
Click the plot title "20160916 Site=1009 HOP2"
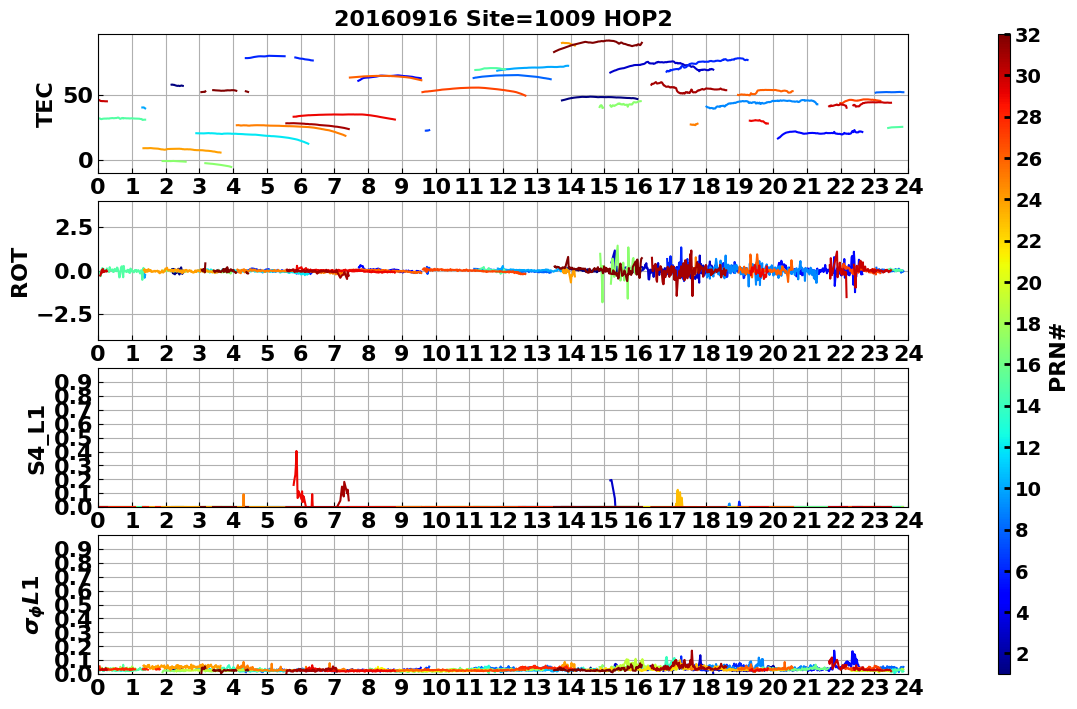point(503,19)
